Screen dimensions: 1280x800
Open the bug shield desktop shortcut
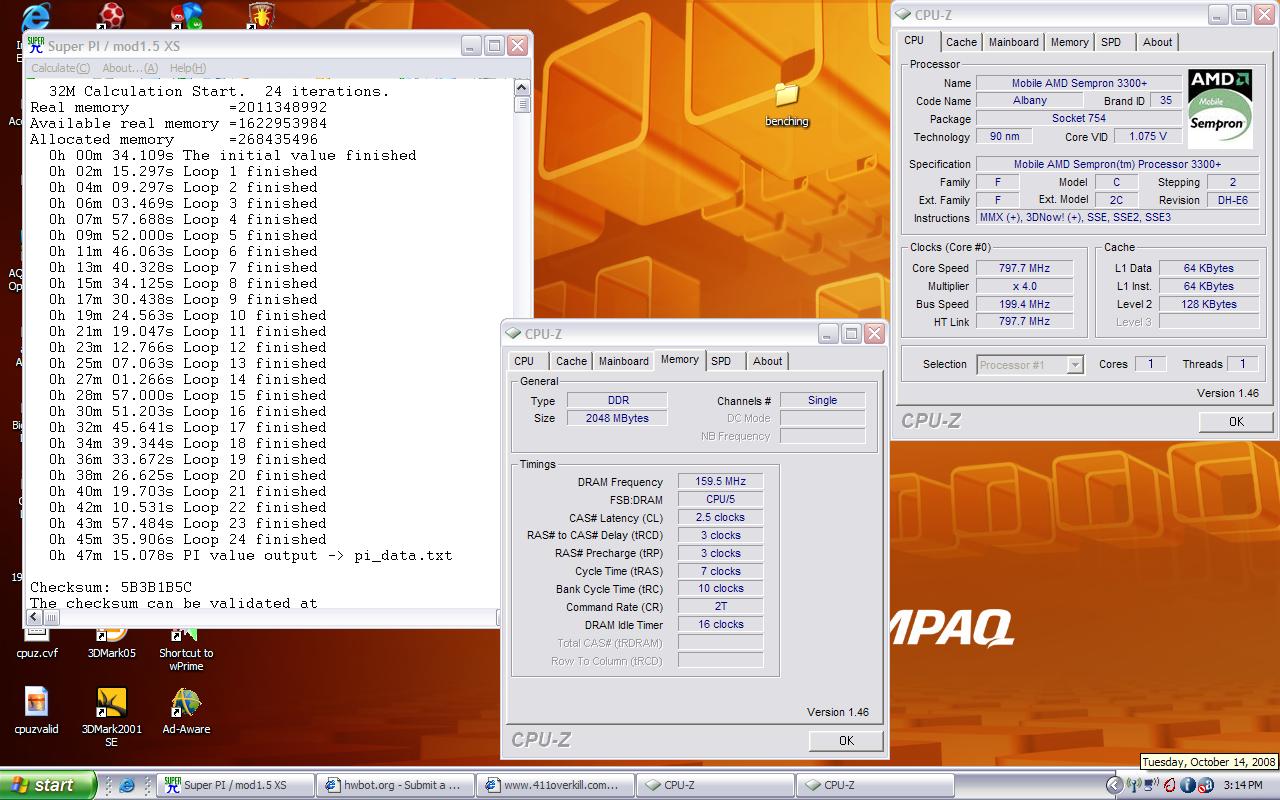coord(261,14)
